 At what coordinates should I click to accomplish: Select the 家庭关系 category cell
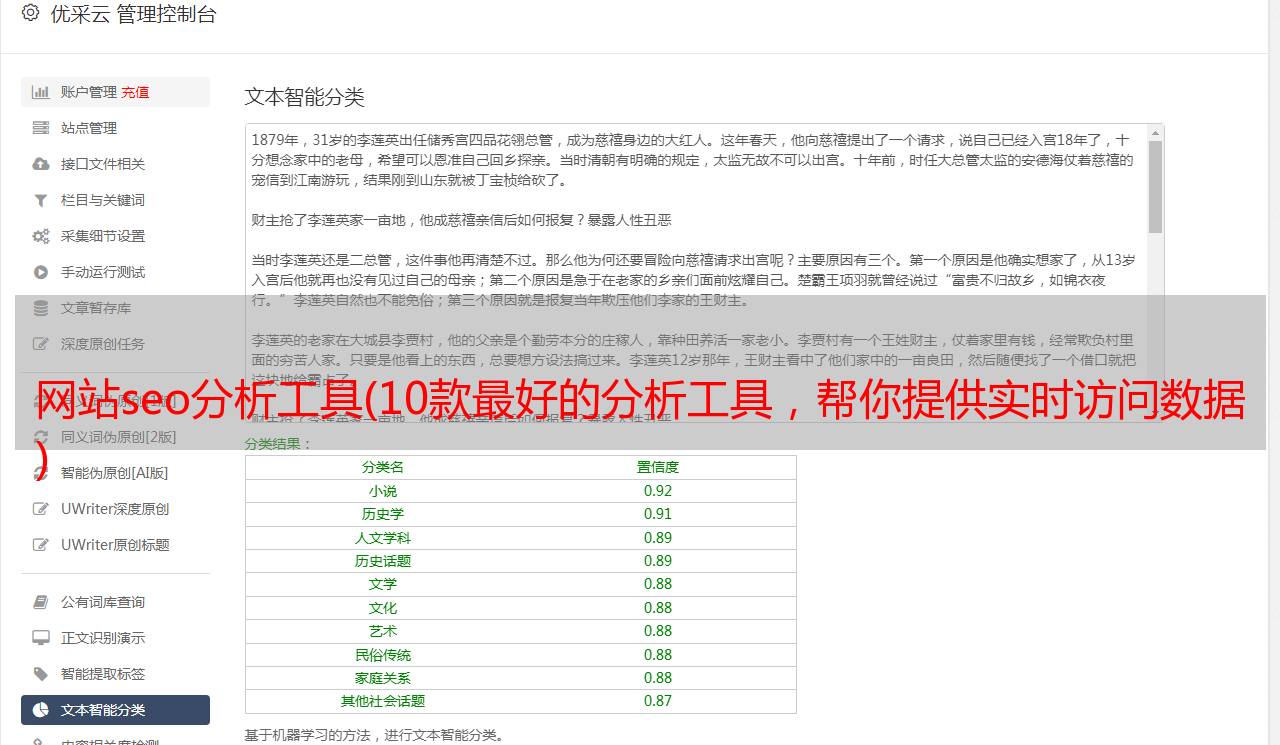pos(383,678)
